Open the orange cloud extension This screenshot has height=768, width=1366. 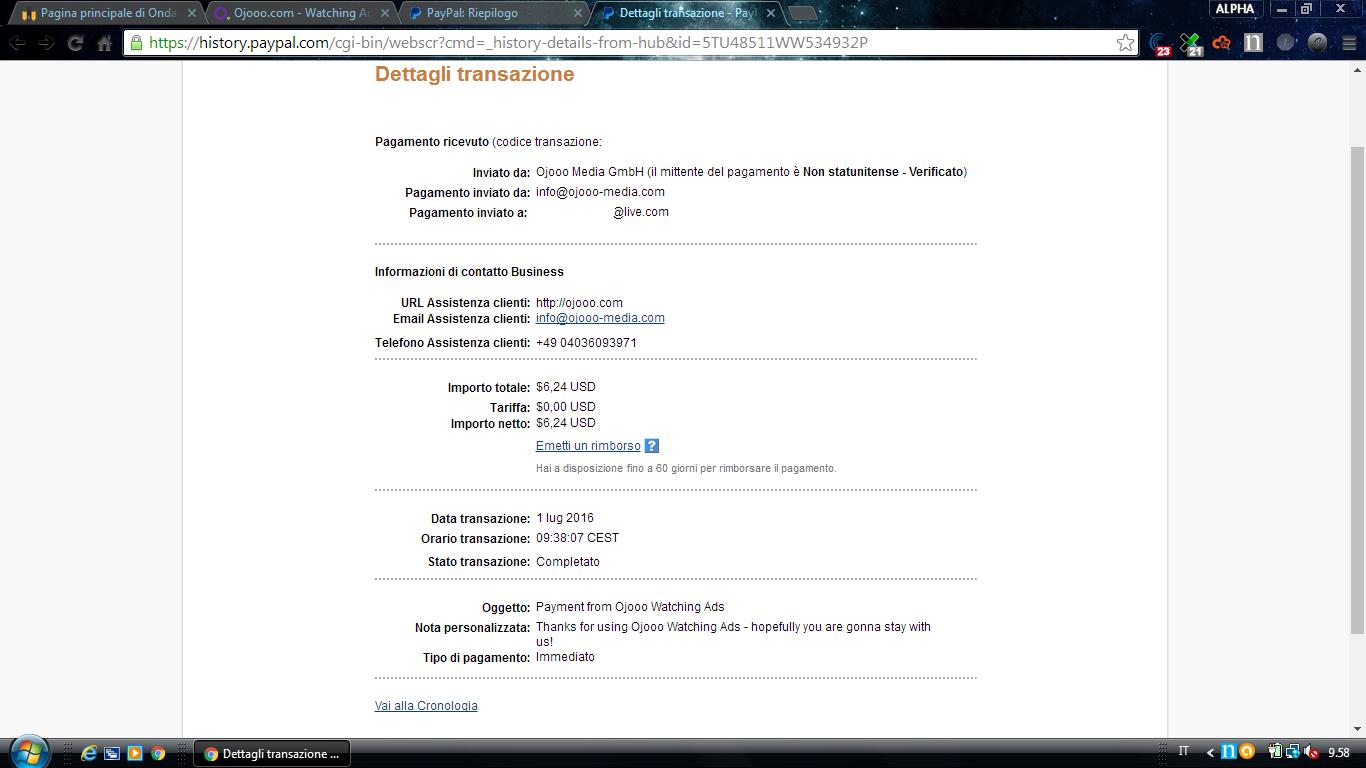click(1221, 43)
